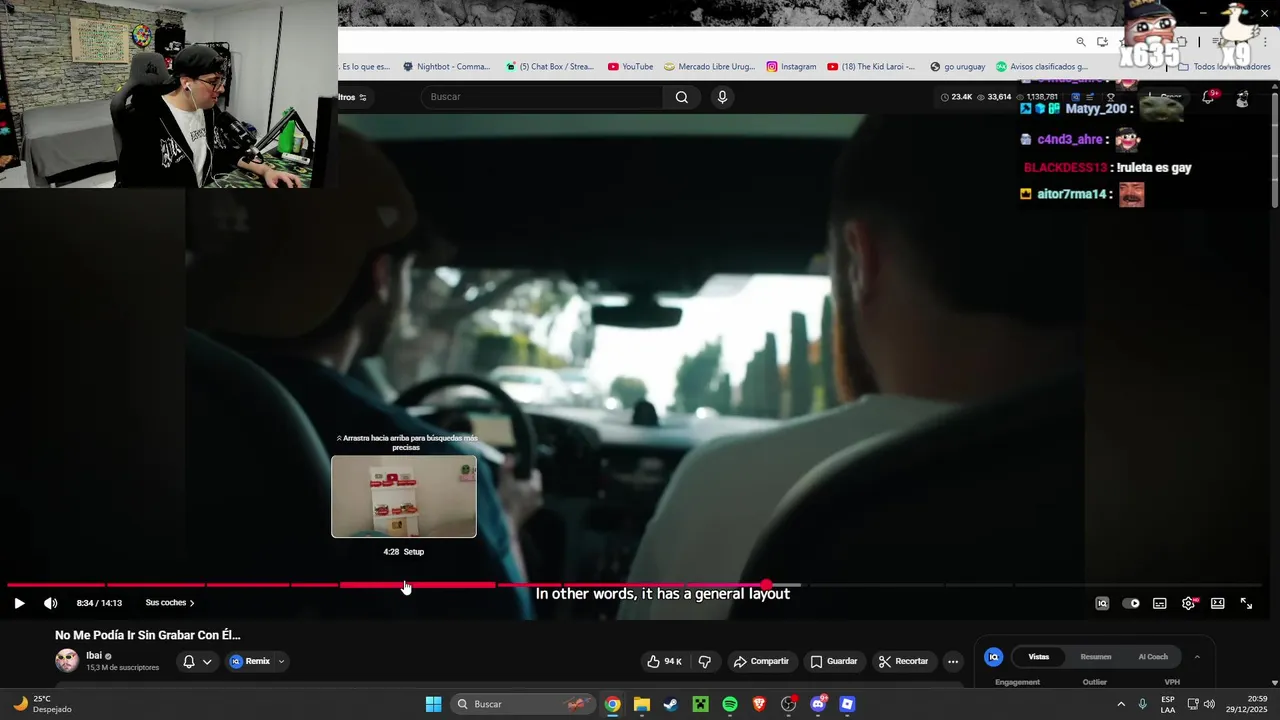Viewport: 1280px width, 720px height.
Task: Select the Vistas tab in vidIQ panel
Action: (1039, 657)
